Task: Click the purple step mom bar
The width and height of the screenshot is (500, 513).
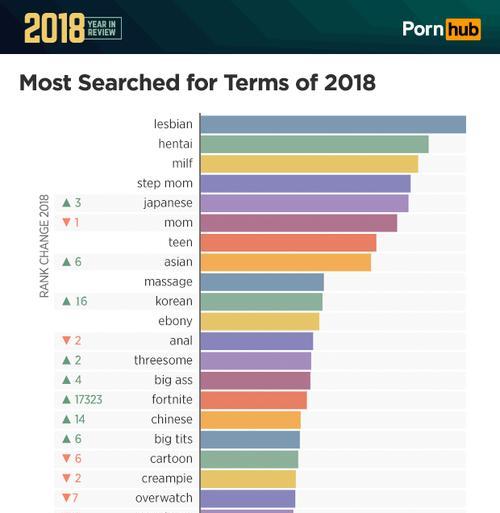Action: 306,183
